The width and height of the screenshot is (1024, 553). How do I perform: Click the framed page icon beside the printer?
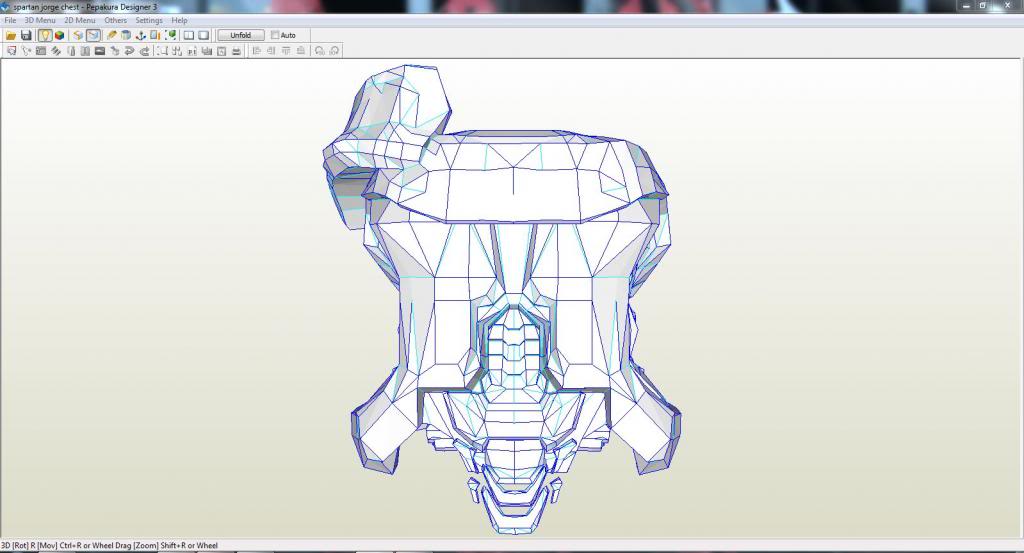click(221, 51)
